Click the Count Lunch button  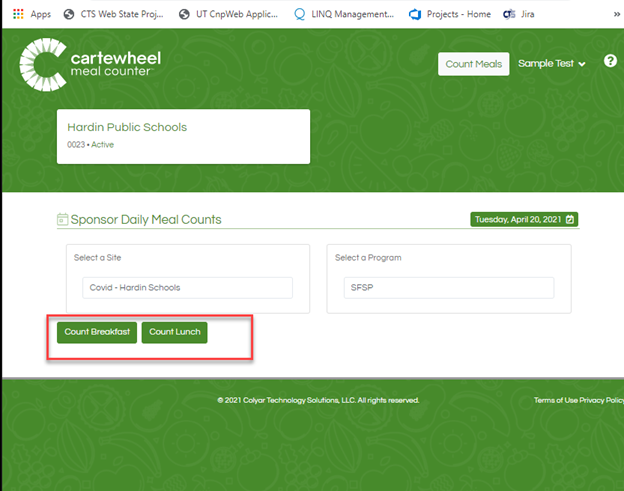(175, 332)
